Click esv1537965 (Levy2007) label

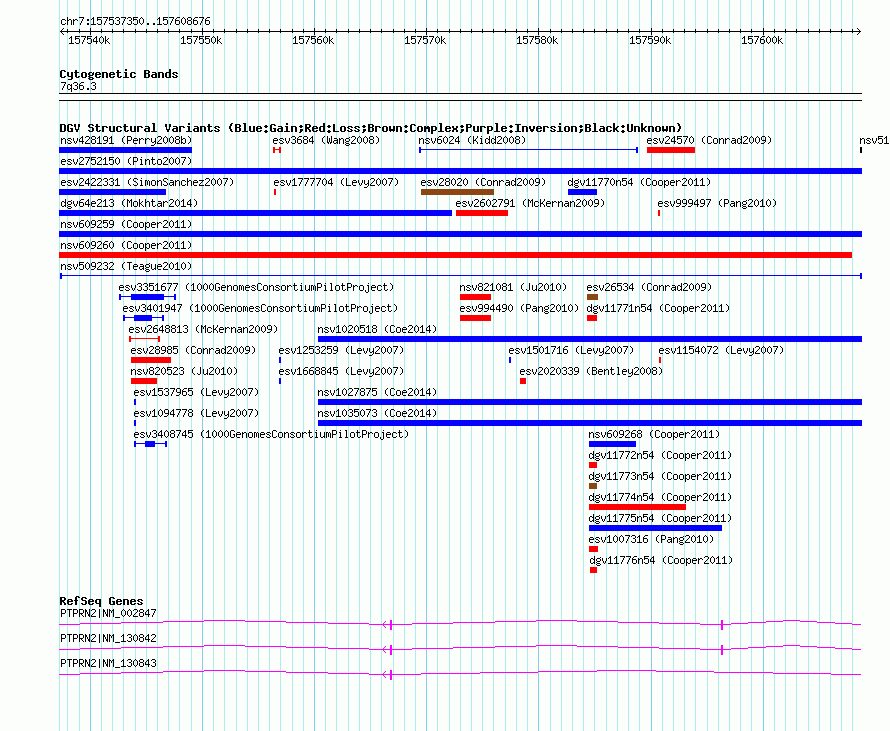coord(196,392)
